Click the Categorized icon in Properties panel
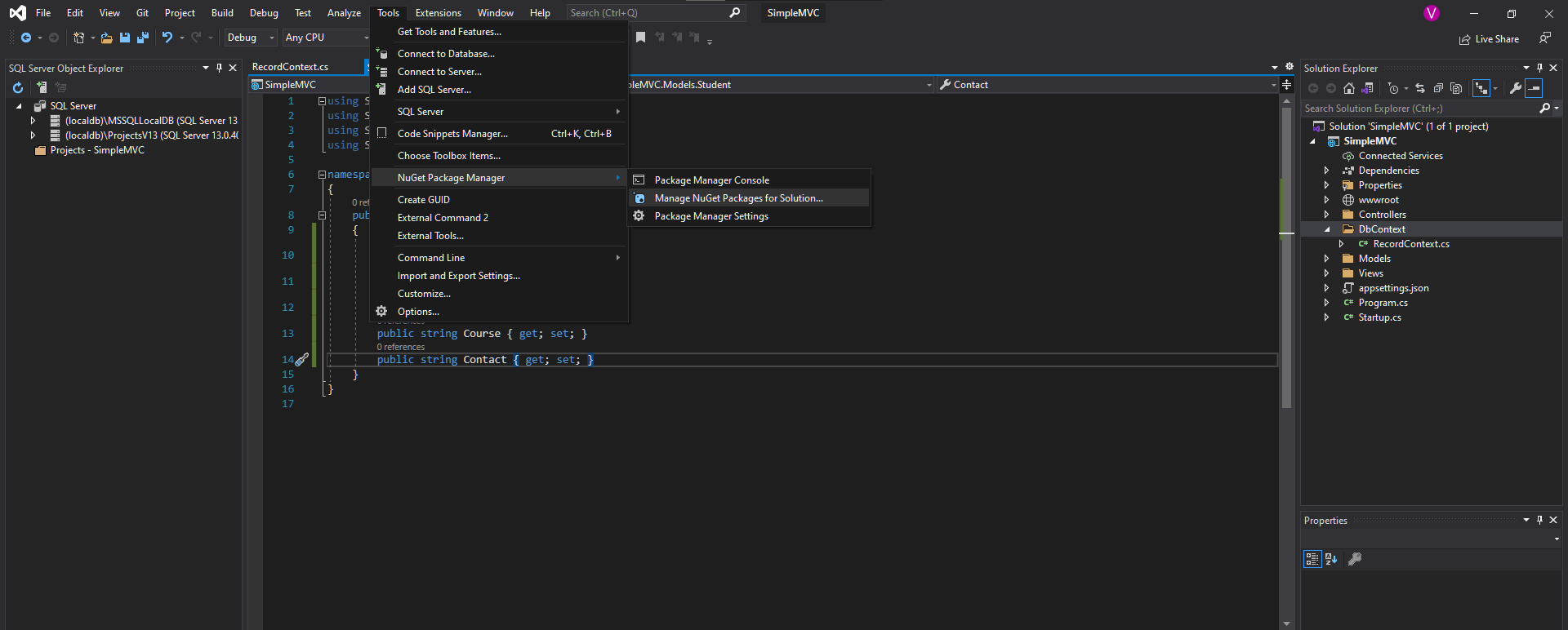Screen dimensions: 1568x630 click(1312, 559)
